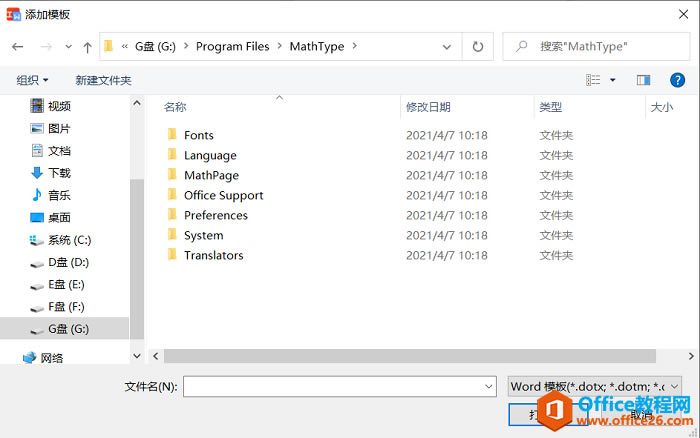700x438 pixels.
Task: Open the view options dropdown arrow
Action: pyautogui.click(x=613, y=80)
